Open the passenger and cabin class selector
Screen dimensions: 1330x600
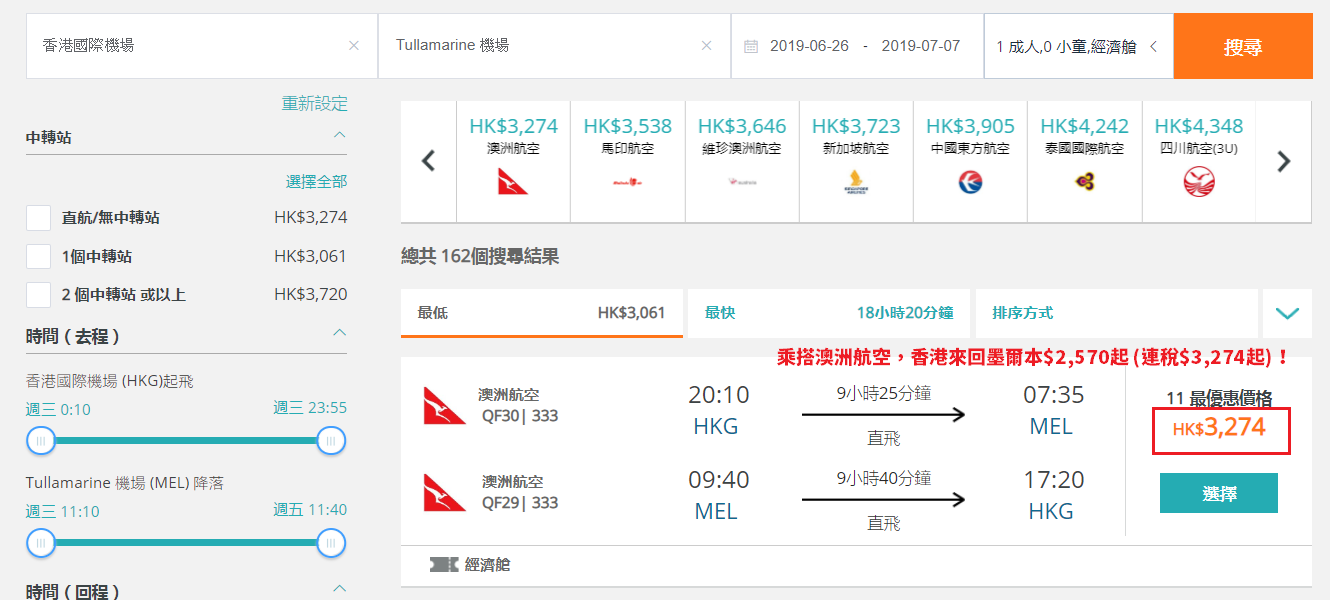click(1078, 46)
